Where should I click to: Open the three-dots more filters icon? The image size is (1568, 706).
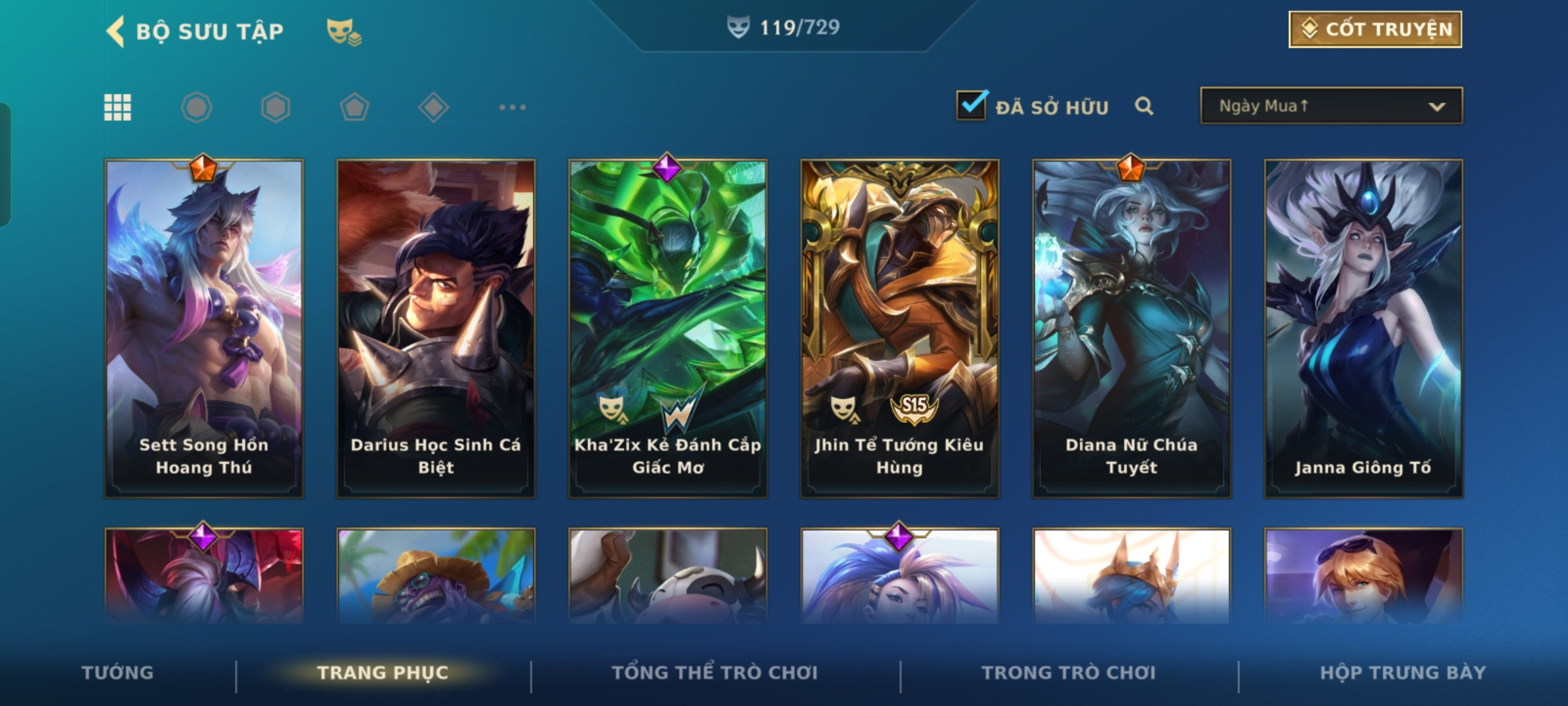(512, 107)
